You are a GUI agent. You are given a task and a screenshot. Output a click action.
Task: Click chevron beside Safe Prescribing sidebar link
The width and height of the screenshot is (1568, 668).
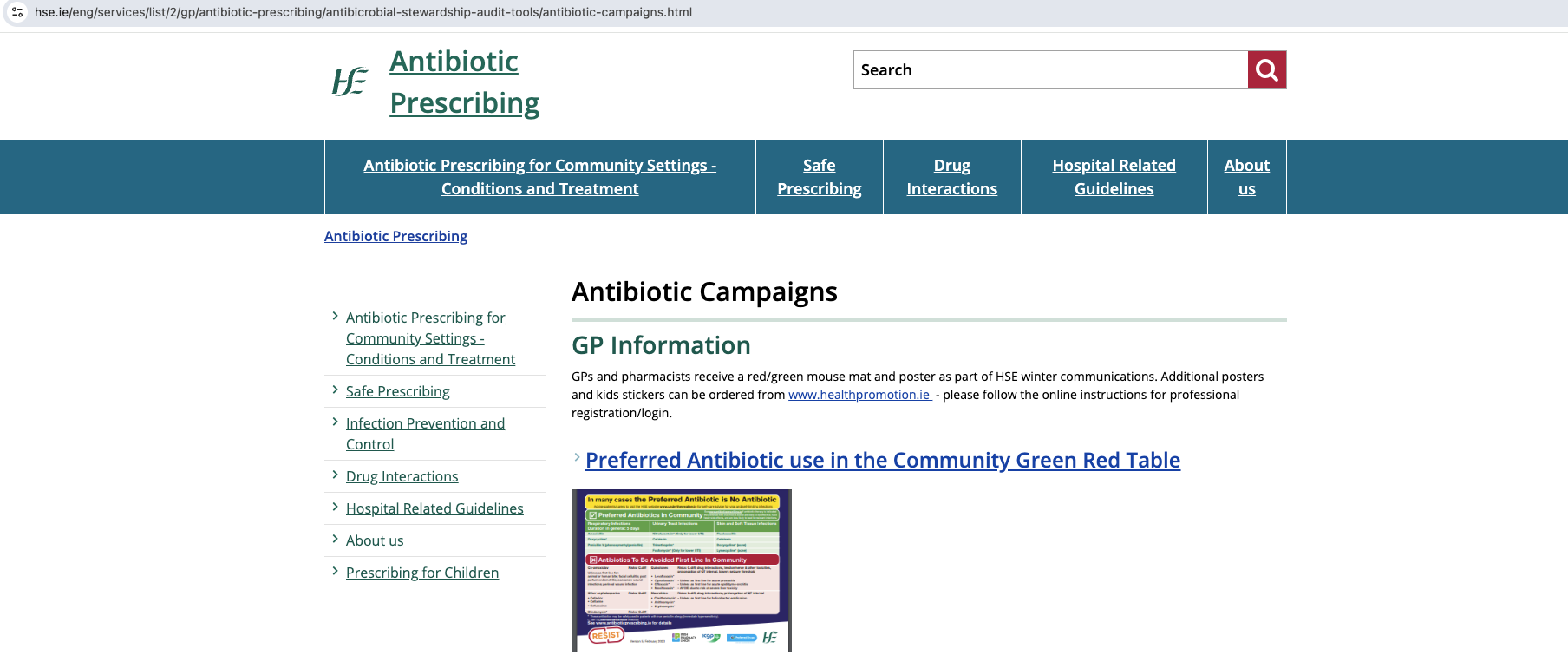coord(335,390)
